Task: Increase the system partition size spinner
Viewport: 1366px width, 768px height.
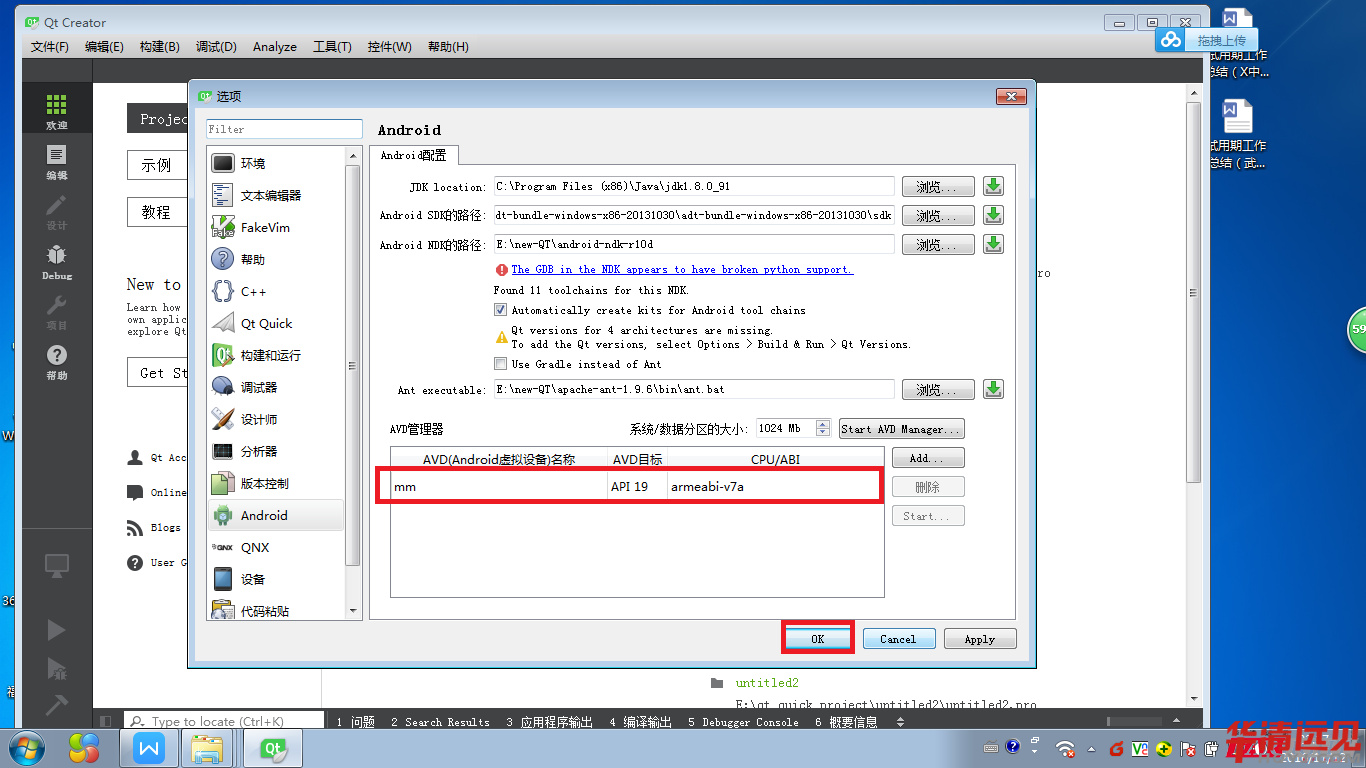Action: [x=823, y=424]
